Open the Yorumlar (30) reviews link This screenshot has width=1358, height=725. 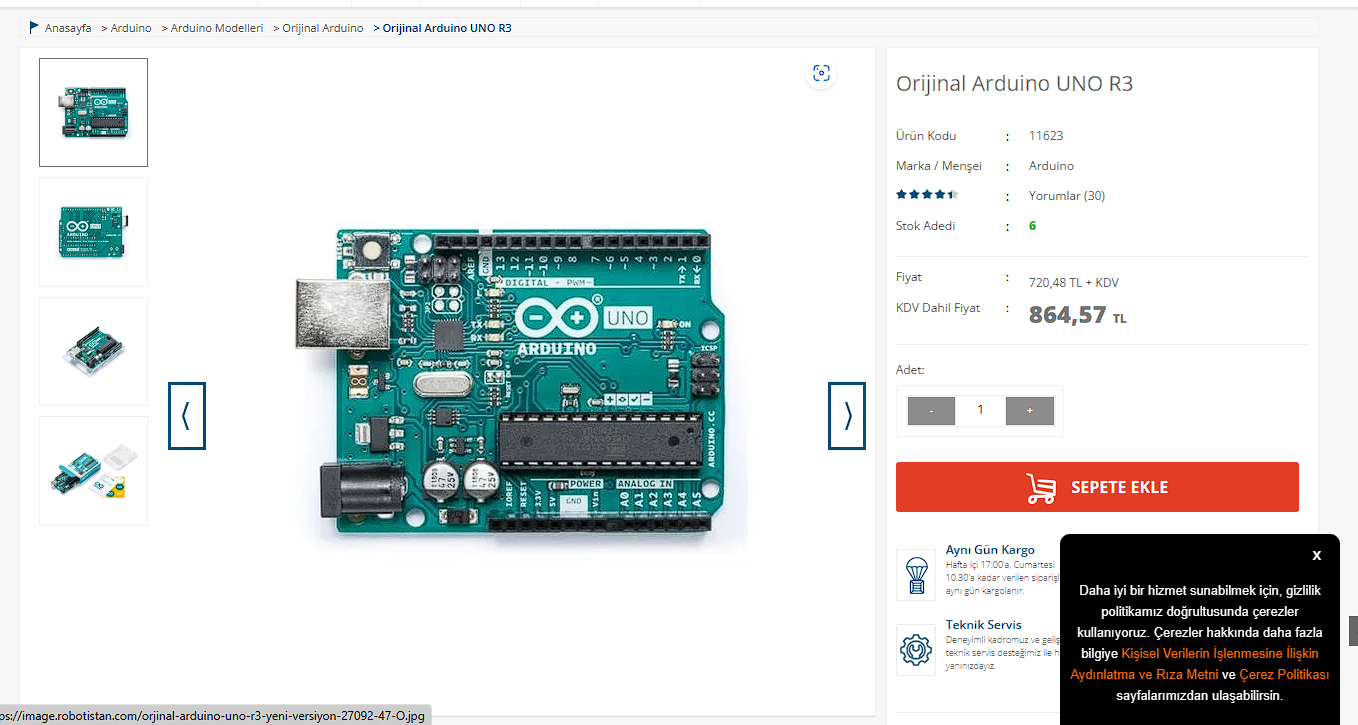[1067, 196]
